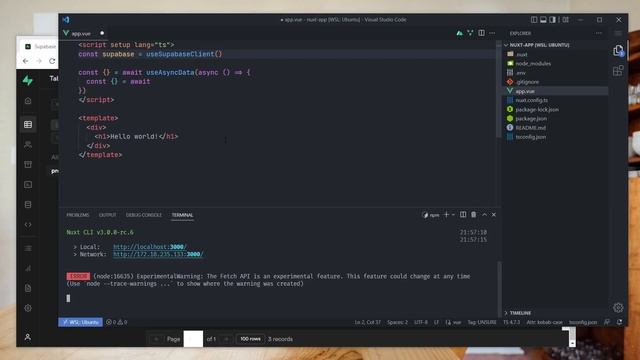Toggle bottom panel layout button

pos(543,20)
